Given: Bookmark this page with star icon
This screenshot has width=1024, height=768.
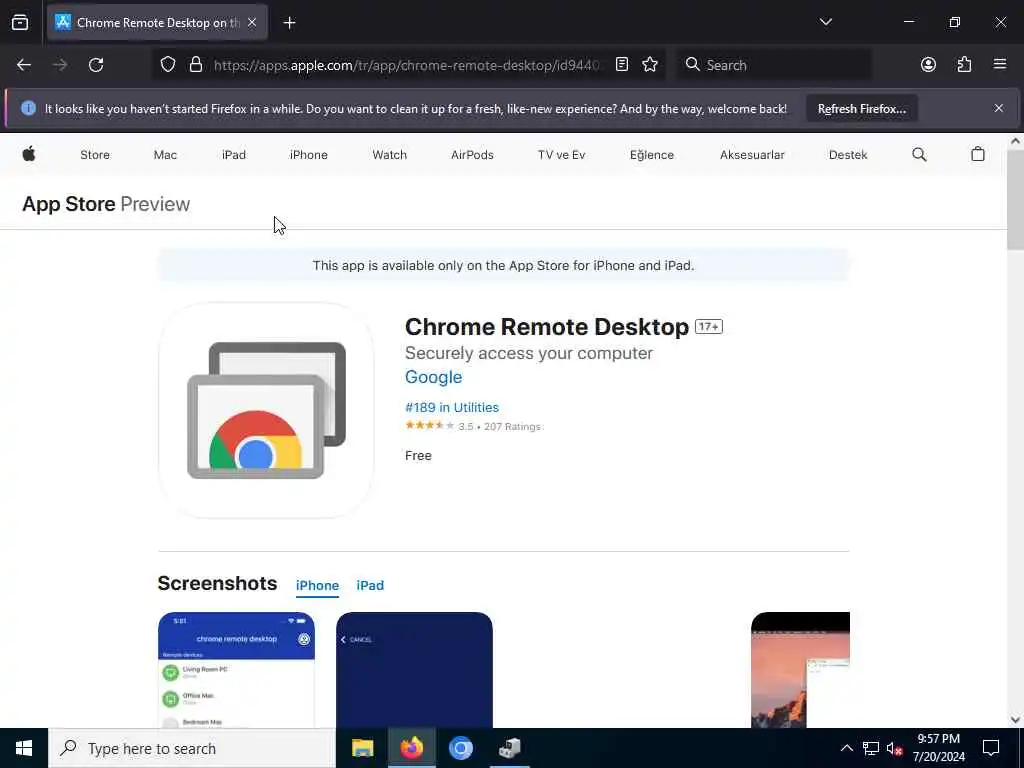Looking at the screenshot, I should pos(650,65).
